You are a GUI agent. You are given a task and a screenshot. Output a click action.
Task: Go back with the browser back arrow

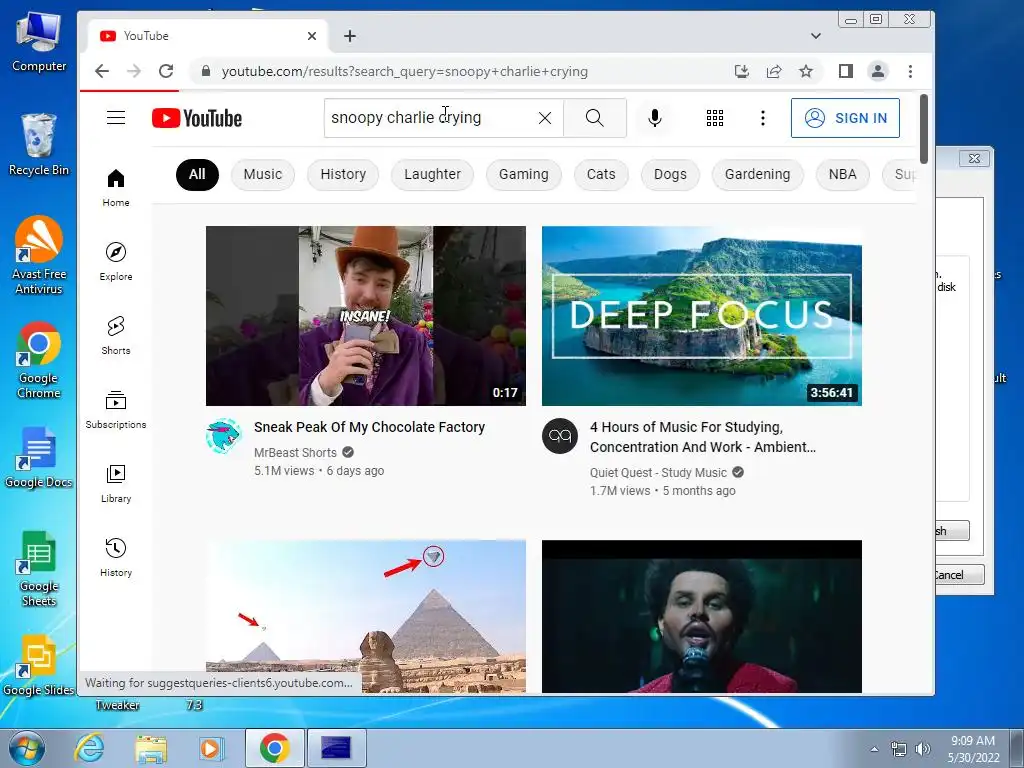click(102, 71)
